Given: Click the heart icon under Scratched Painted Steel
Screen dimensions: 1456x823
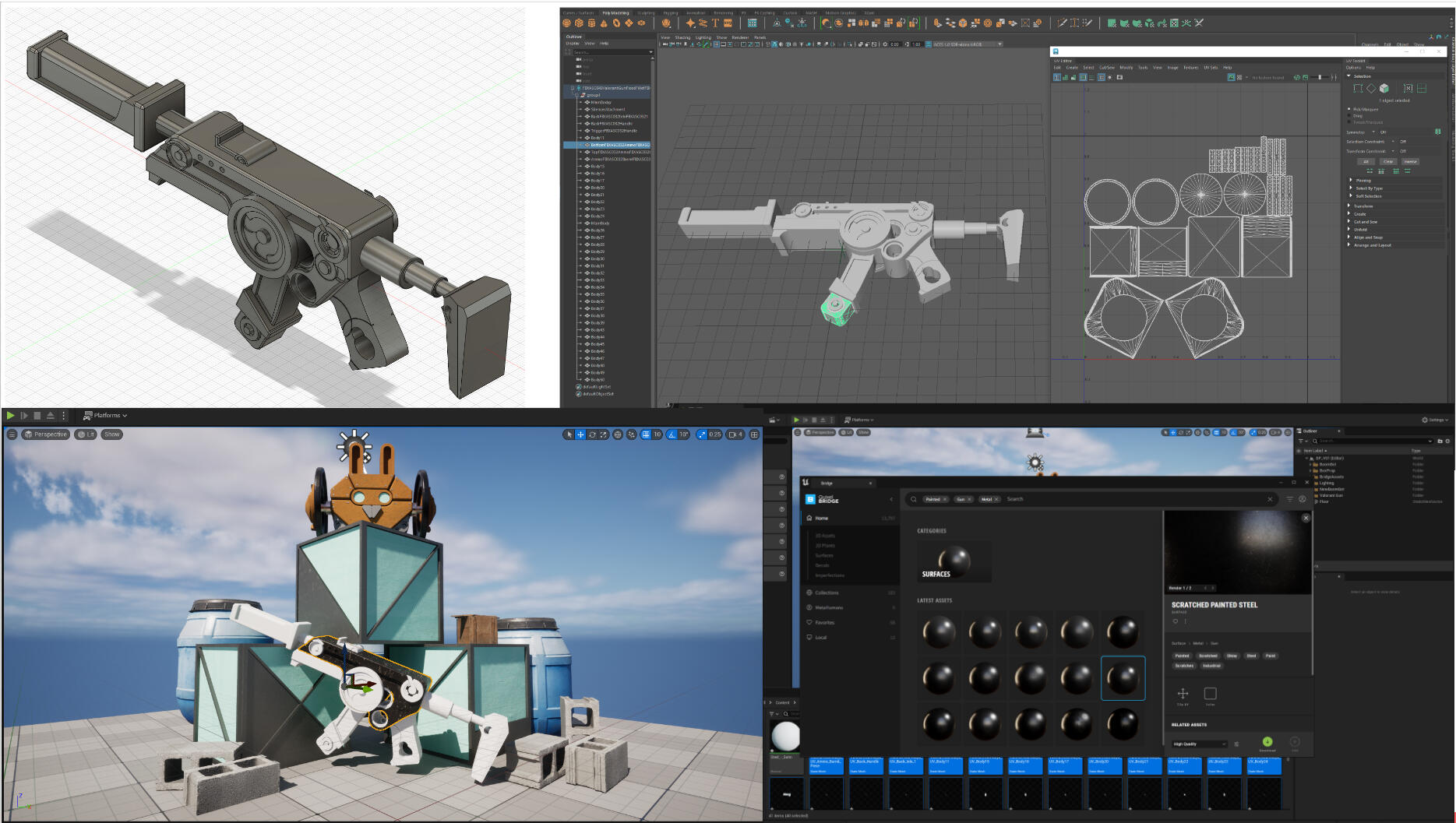Looking at the screenshot, I should [1176, 621].
